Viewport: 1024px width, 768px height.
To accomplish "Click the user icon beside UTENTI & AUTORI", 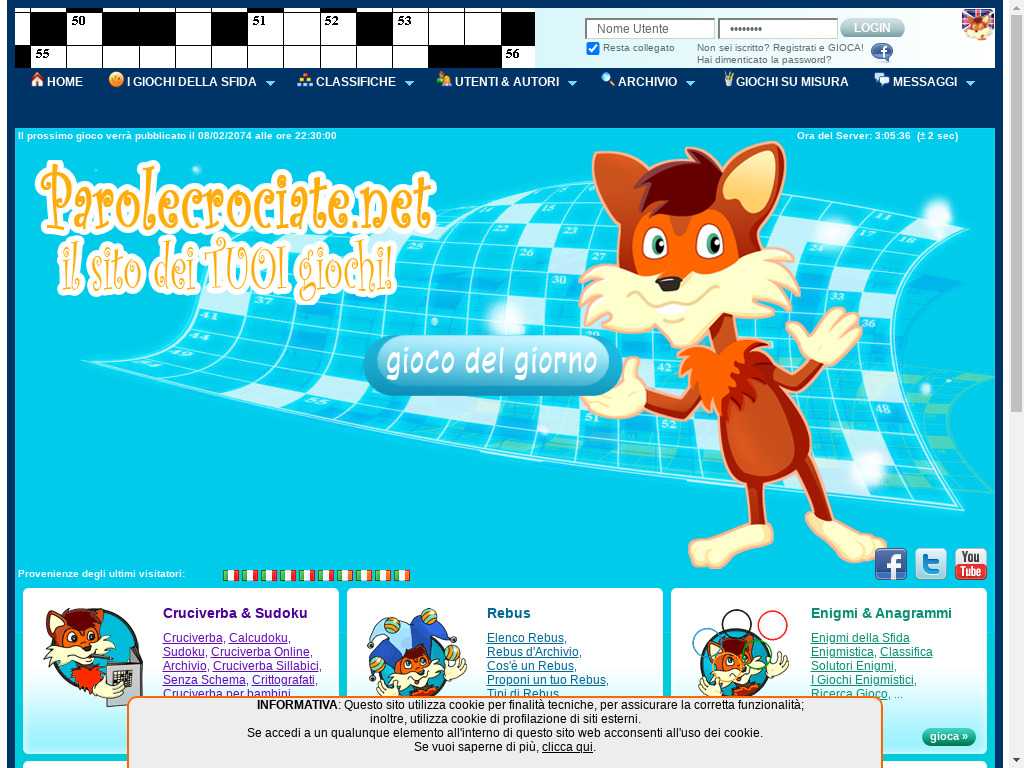I will [x=444, y=80].
